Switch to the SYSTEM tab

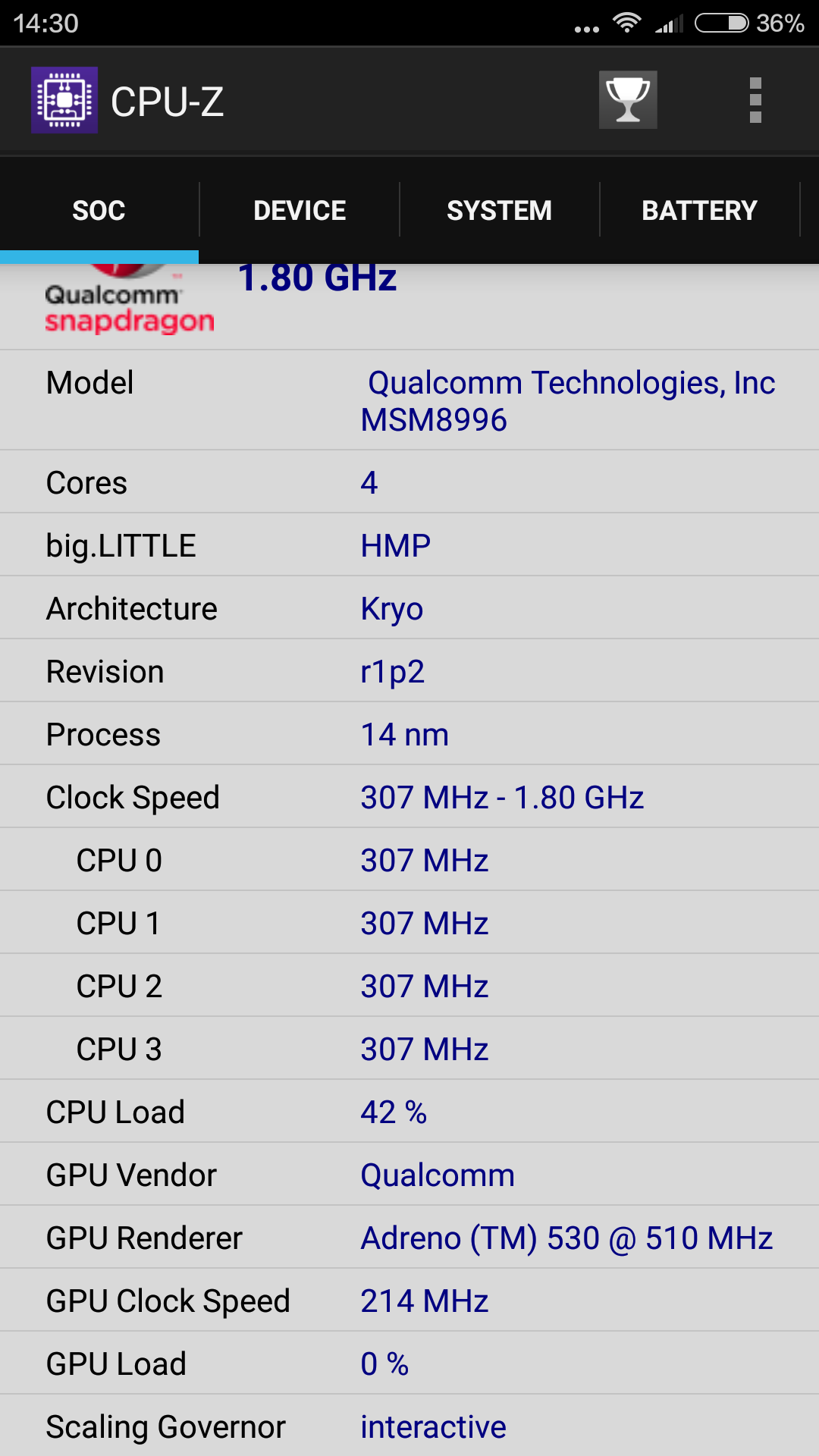pyautogui.click(x=500, y=210)
